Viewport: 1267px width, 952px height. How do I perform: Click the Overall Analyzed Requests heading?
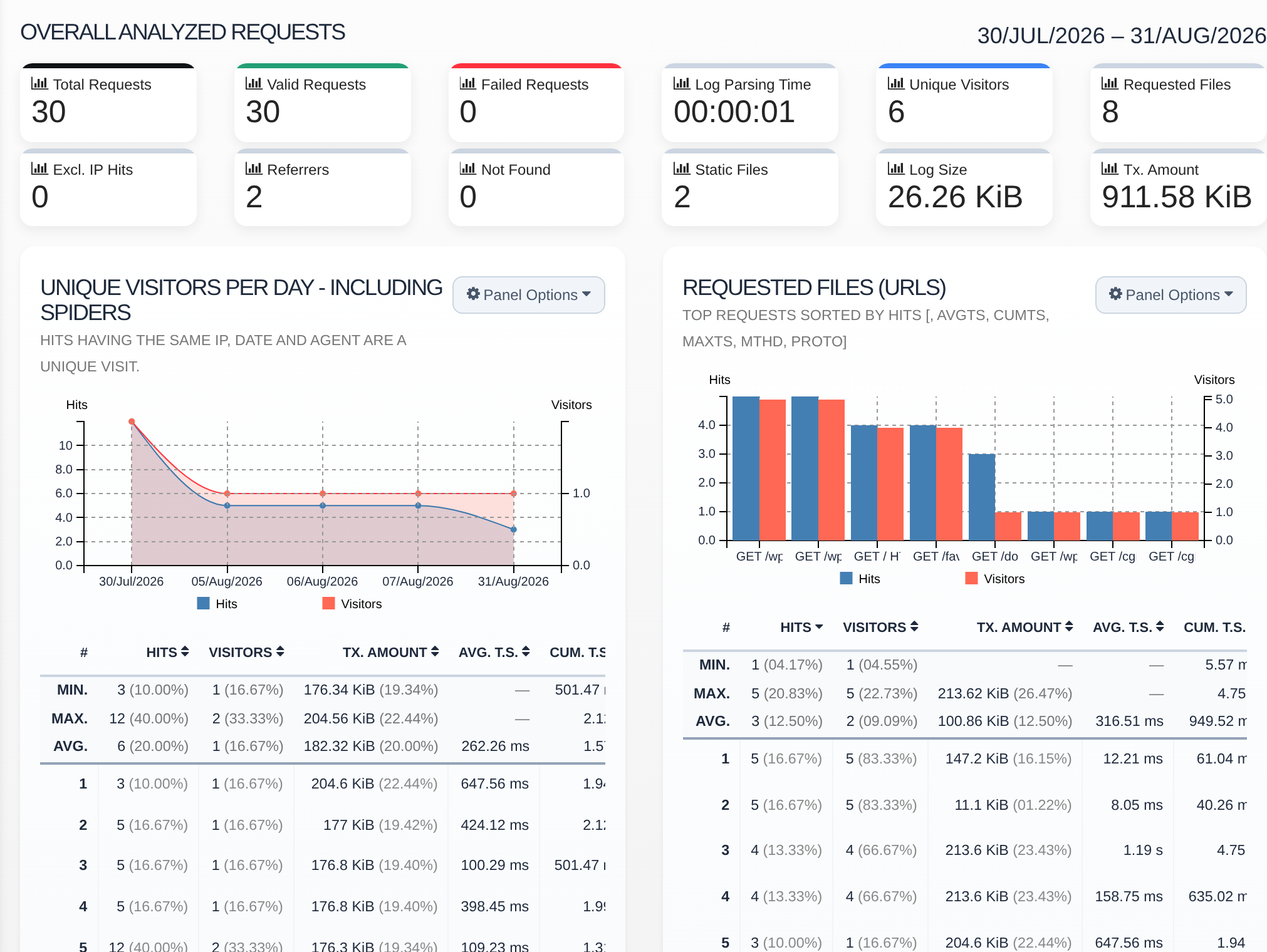coord(182,32)
